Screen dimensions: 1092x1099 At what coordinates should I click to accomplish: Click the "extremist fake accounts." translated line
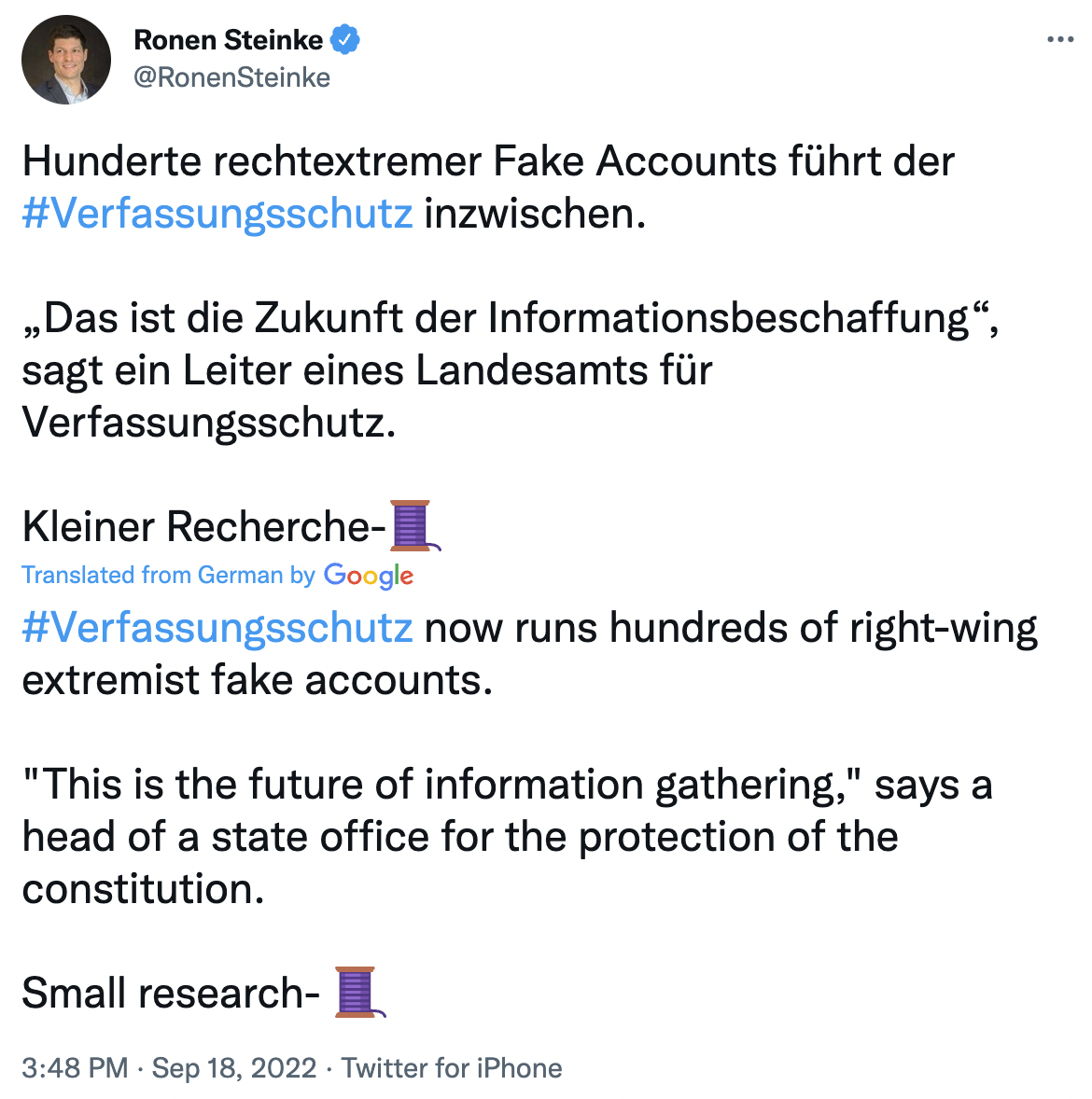click(x=258, y=679)
